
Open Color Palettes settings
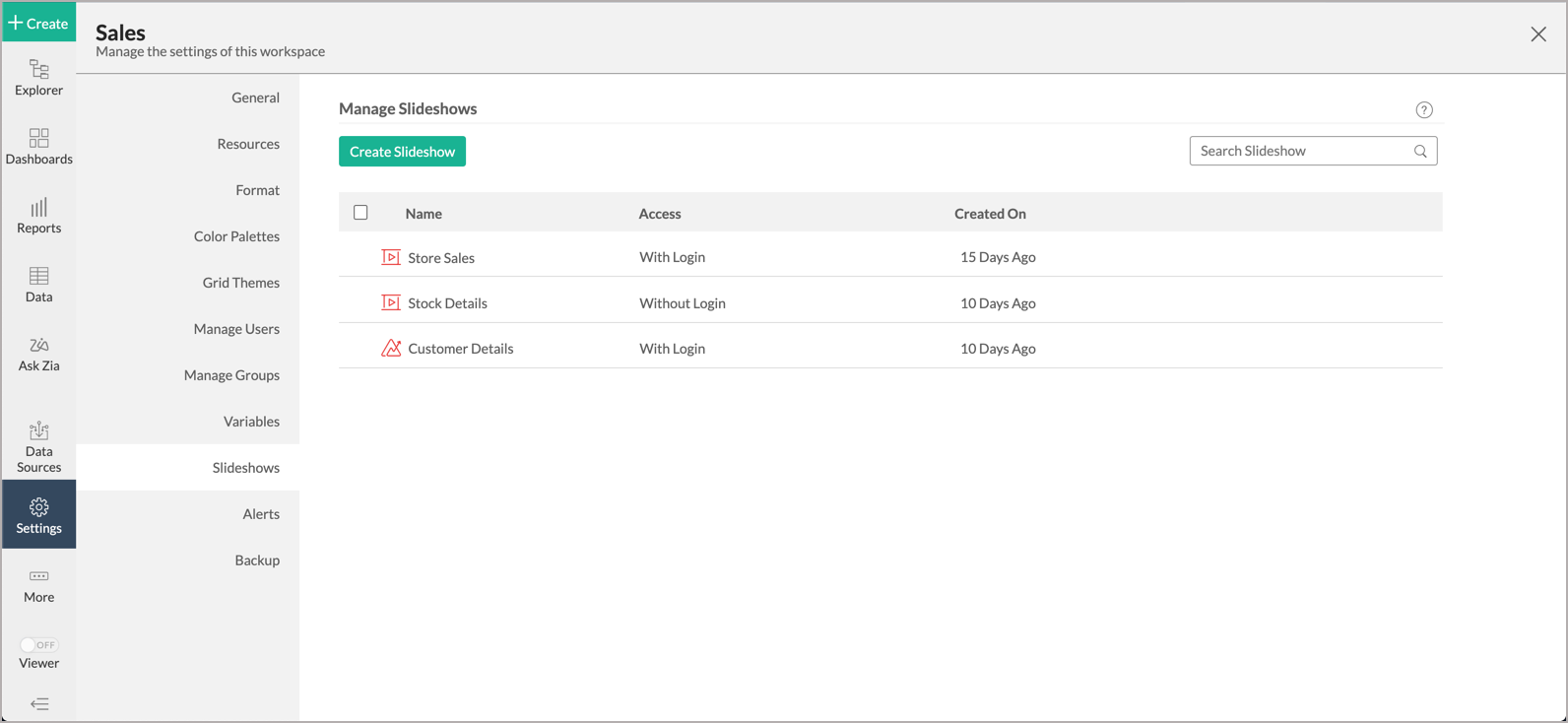(236, 236)
